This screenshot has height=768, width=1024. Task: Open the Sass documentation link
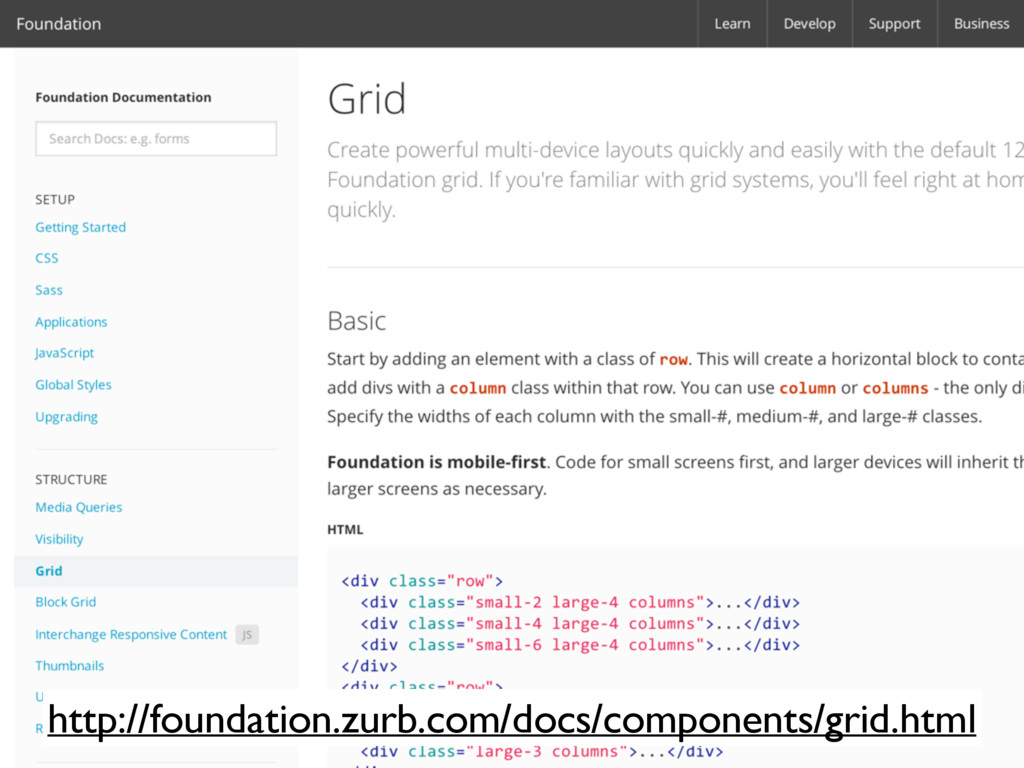49,290
